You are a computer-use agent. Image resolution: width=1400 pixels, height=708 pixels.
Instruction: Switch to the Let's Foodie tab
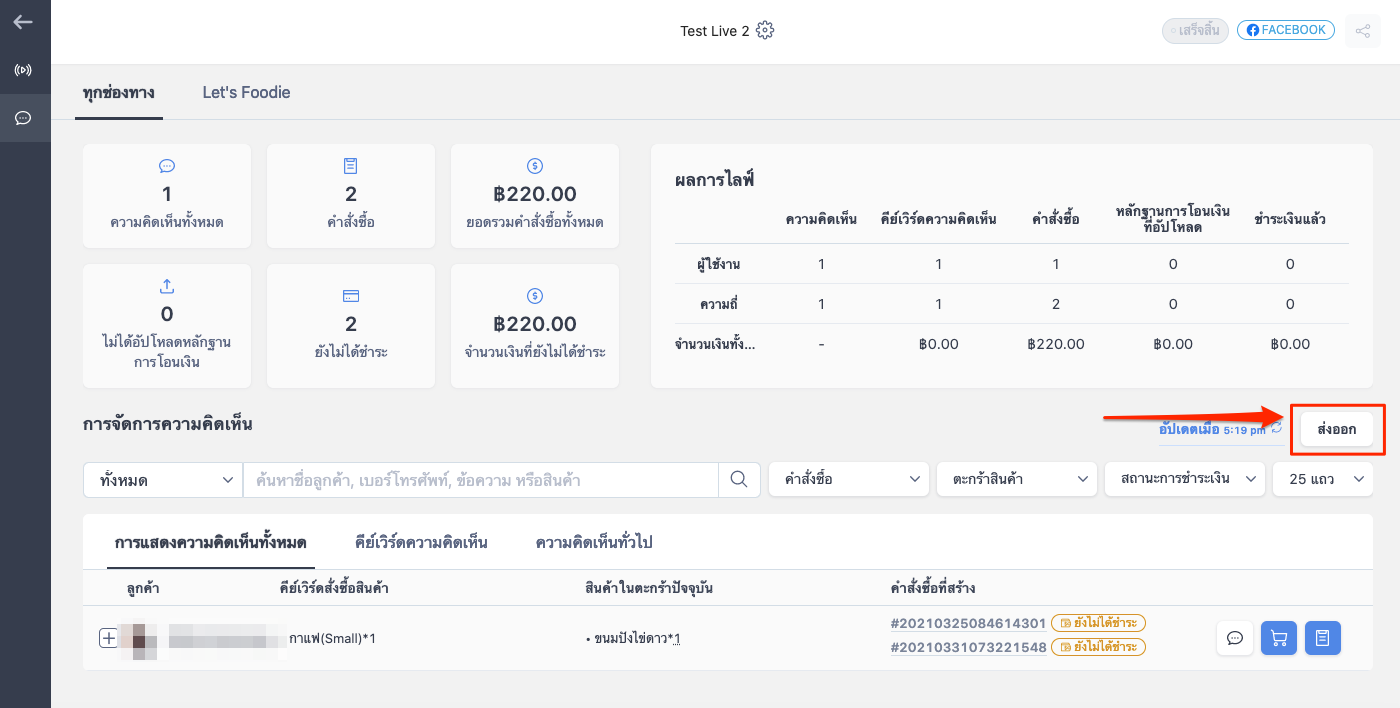point(246,93)
